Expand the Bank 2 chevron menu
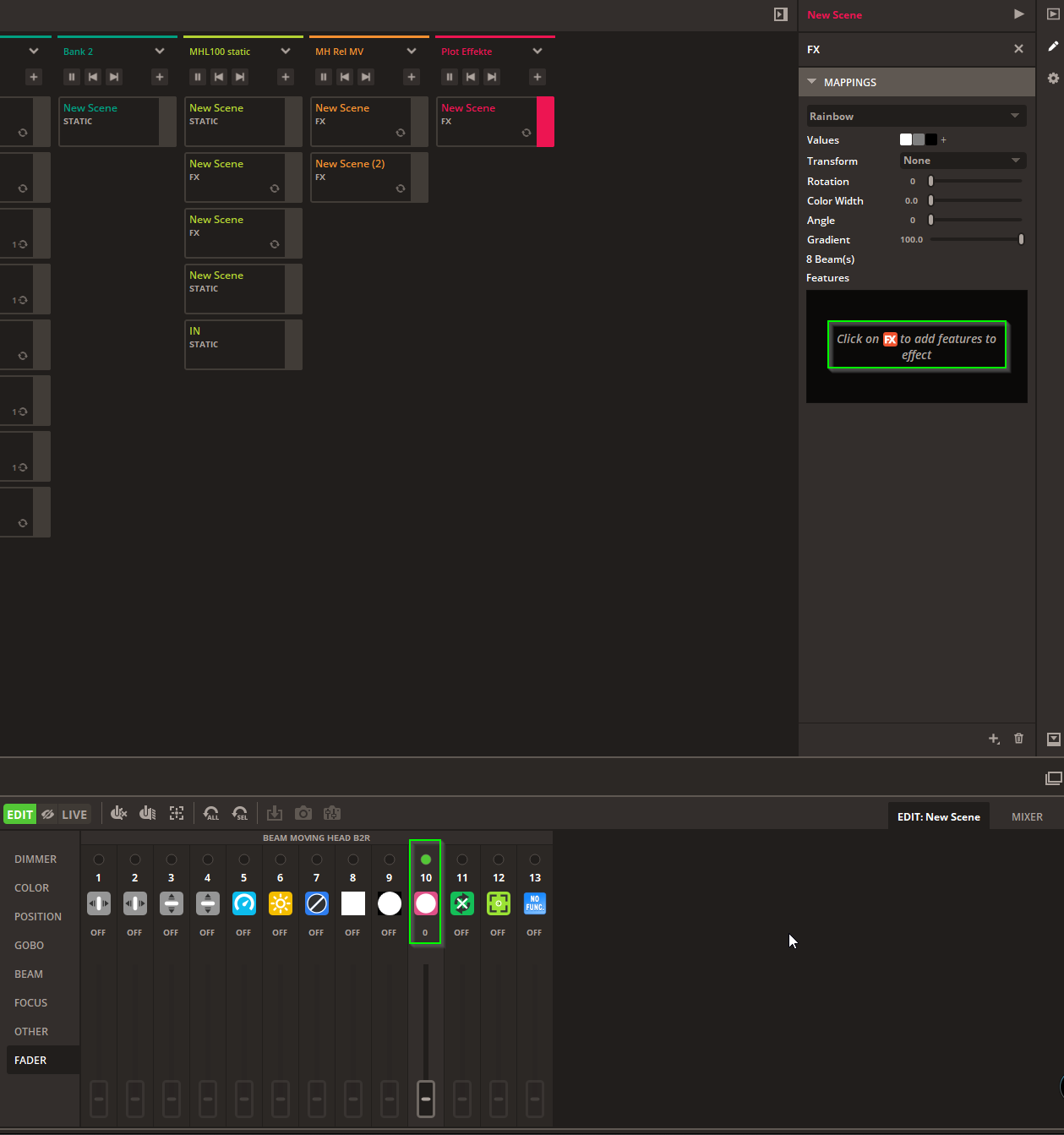Image resolution: width=1064 pixels, height=1135 pixels. 160,52
